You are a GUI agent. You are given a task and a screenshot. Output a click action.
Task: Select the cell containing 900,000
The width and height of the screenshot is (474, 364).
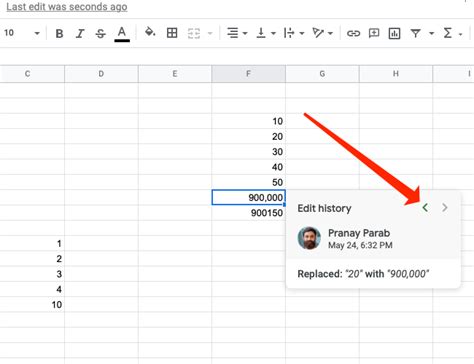click(x=249, y=197)
